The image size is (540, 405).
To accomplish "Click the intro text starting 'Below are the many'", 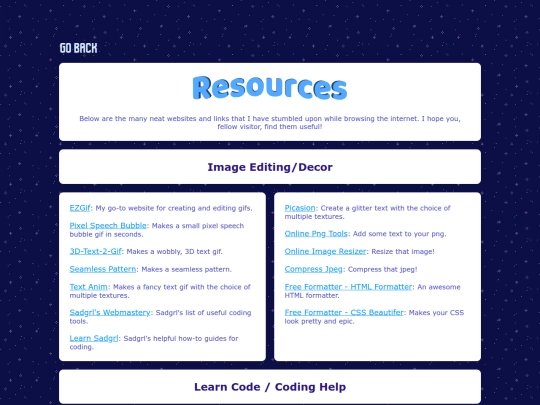I will pos(270,123).
